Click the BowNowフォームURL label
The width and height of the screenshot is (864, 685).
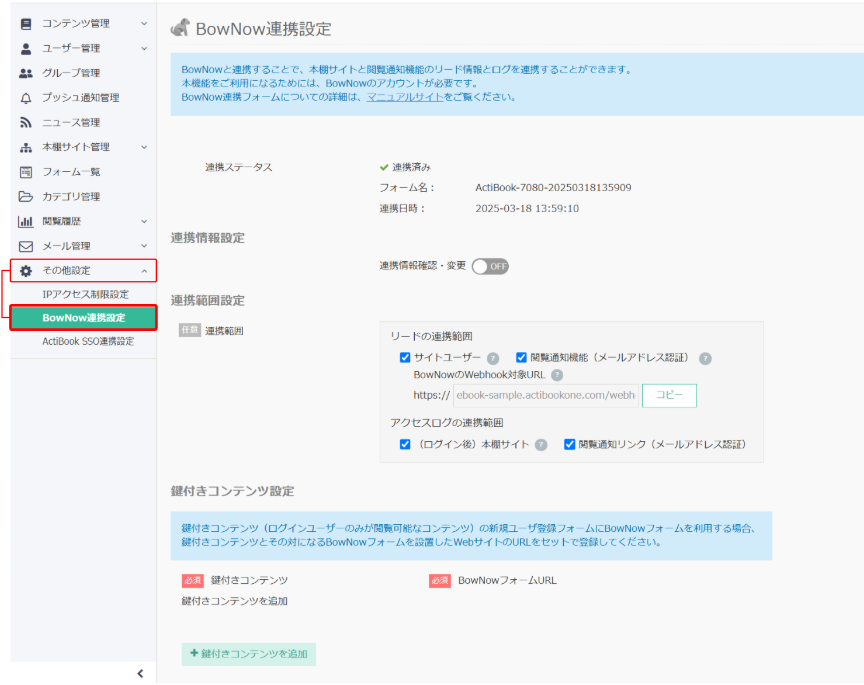point(507,580)
